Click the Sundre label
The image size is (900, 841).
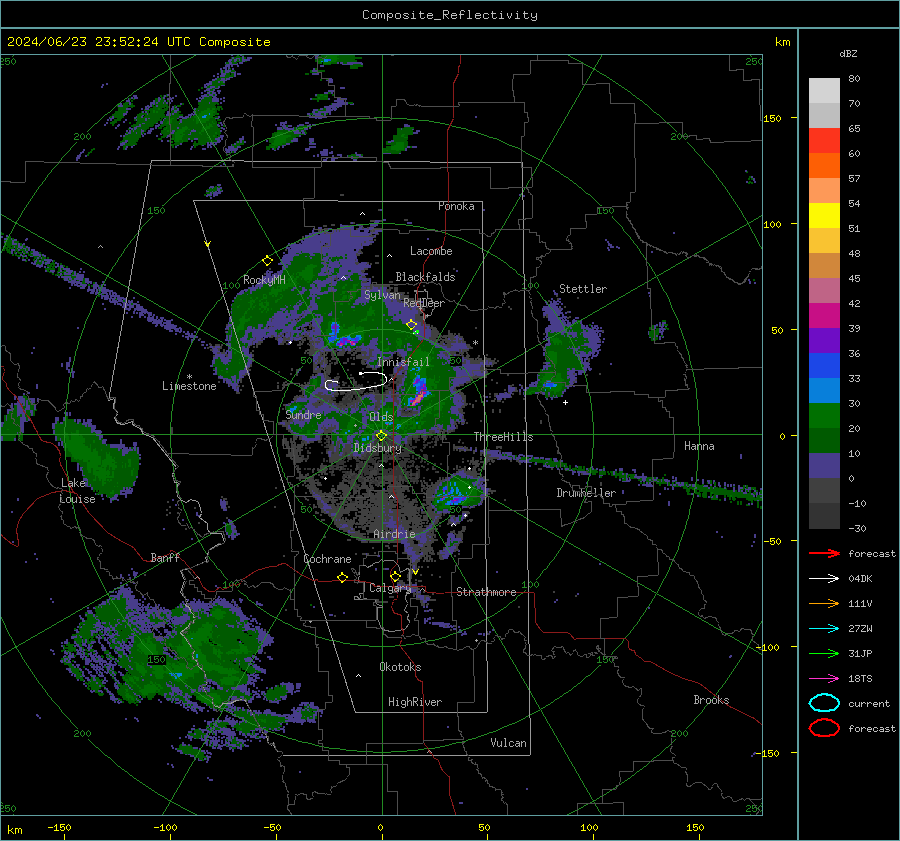(x=303, y=414)
